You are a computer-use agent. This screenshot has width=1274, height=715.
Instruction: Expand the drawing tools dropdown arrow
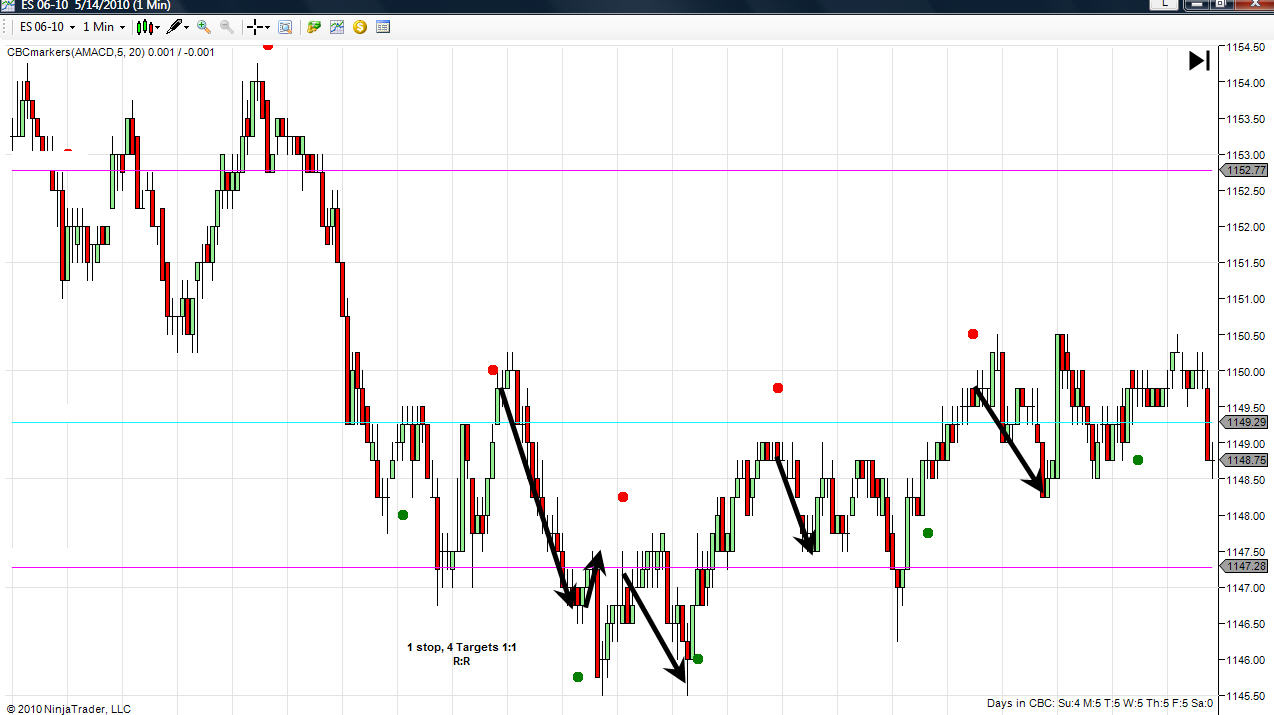pos(188,28)
